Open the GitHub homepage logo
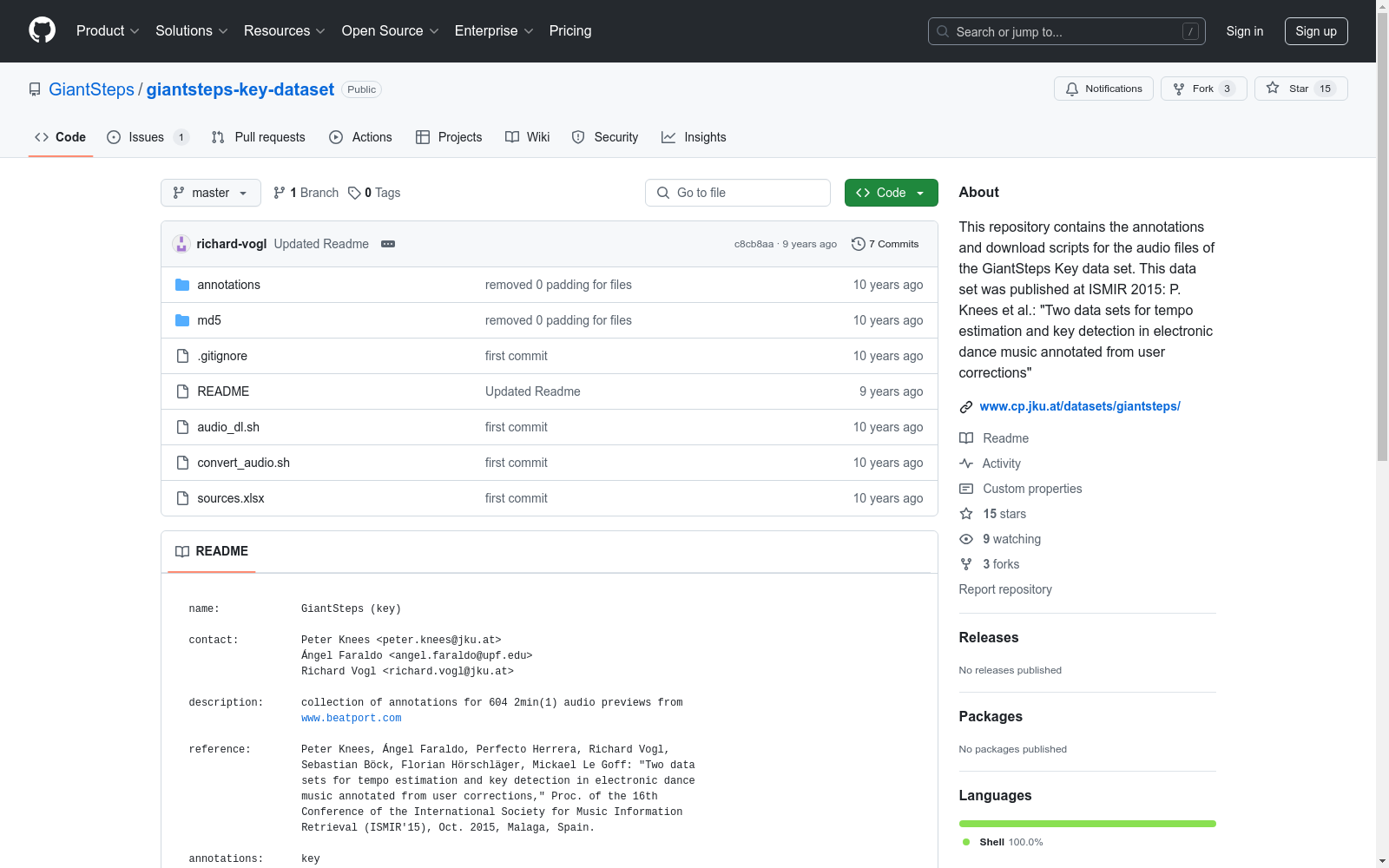Screen dimensions: 1389x868 click(42, 30)
